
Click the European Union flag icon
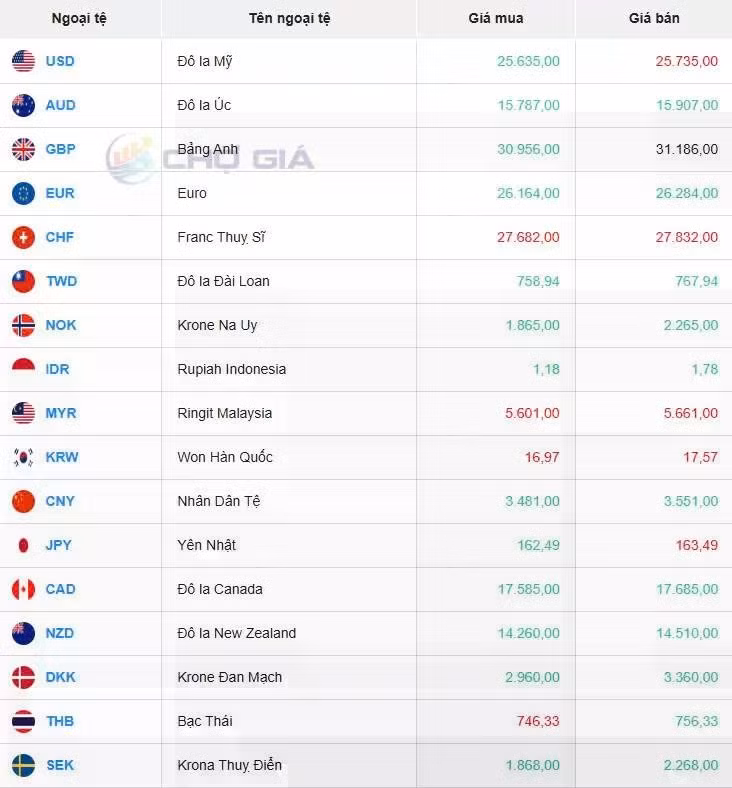coord(23,193)
